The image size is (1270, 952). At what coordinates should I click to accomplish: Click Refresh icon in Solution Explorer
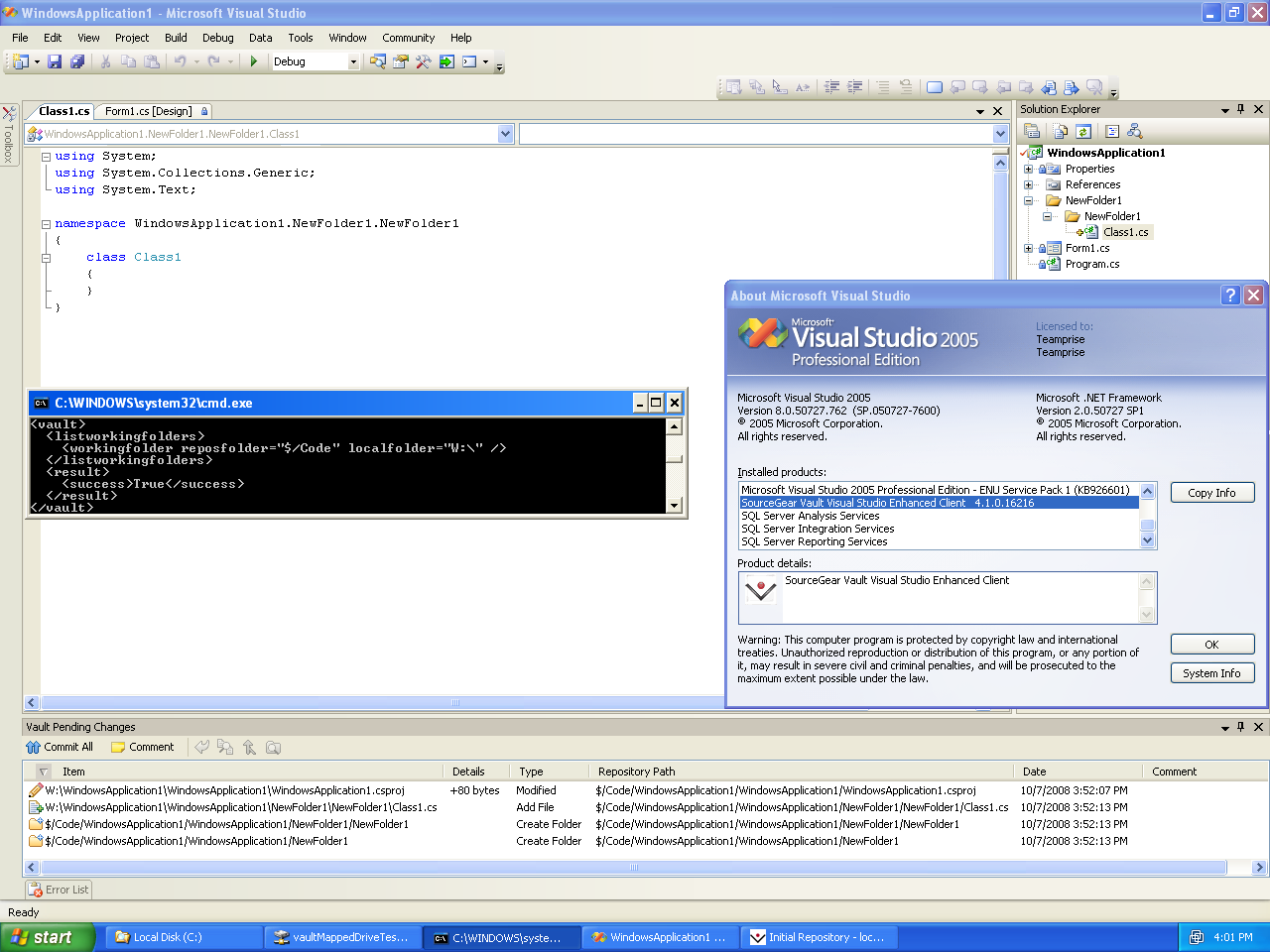1083,131
